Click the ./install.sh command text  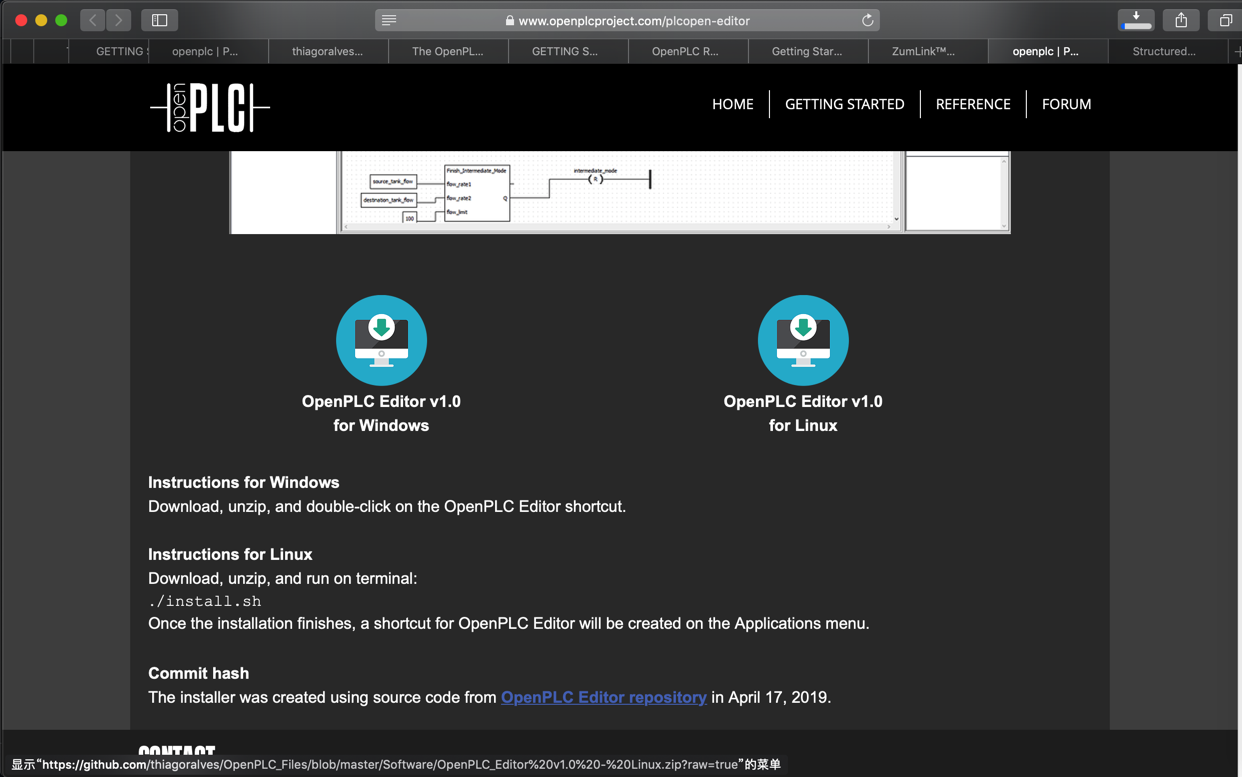coord(205,601)
